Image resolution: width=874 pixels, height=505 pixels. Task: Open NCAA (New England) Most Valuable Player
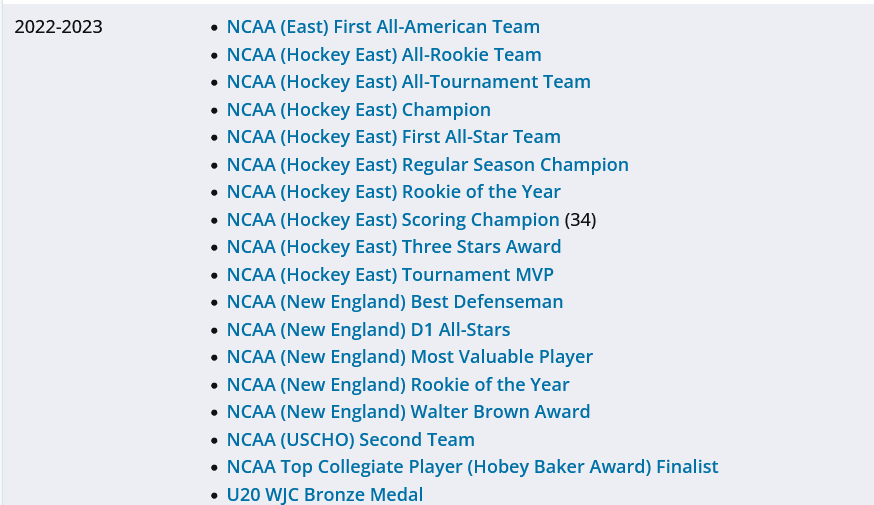click(409, 357)
